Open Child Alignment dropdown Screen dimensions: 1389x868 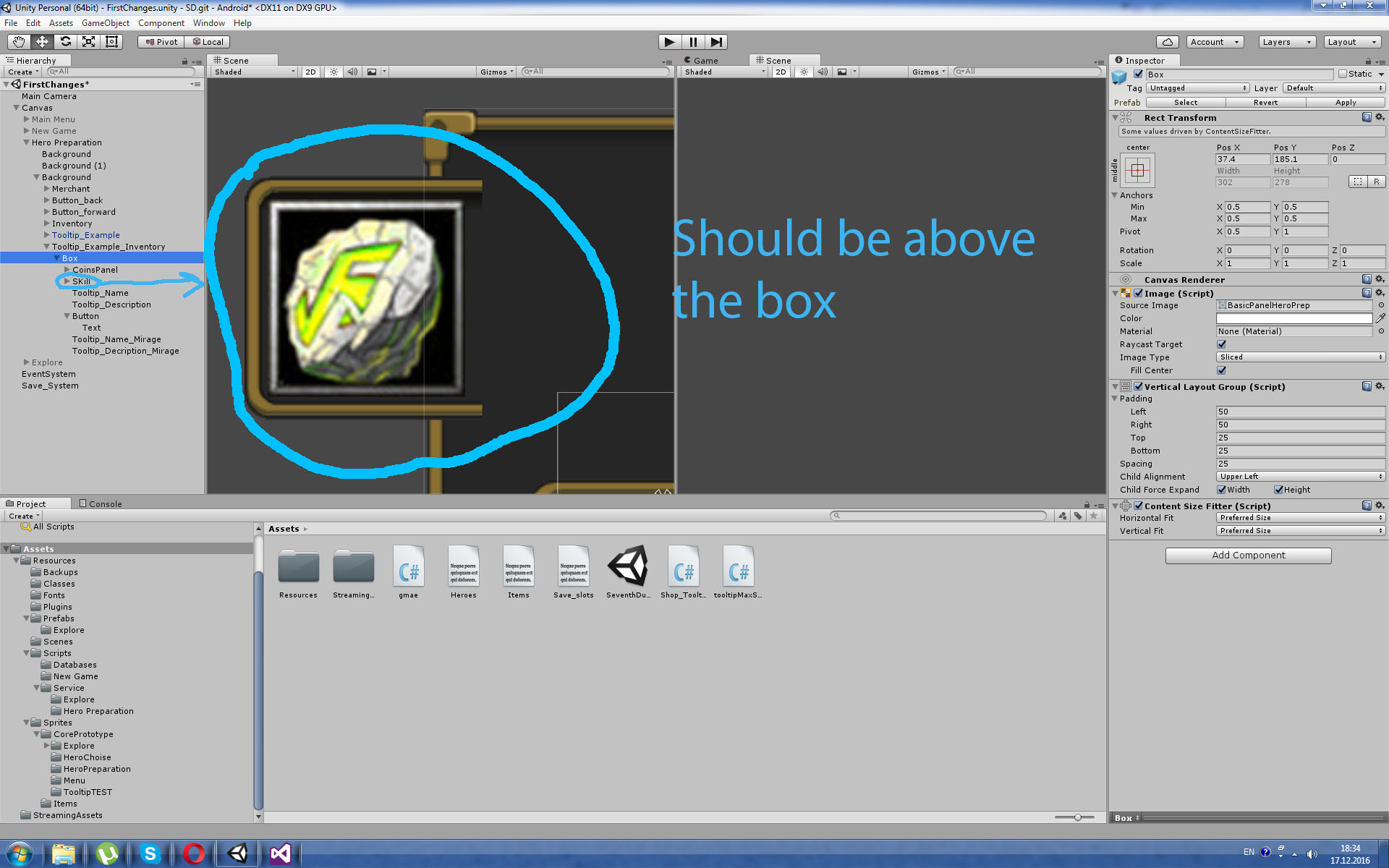[1301, 477]
